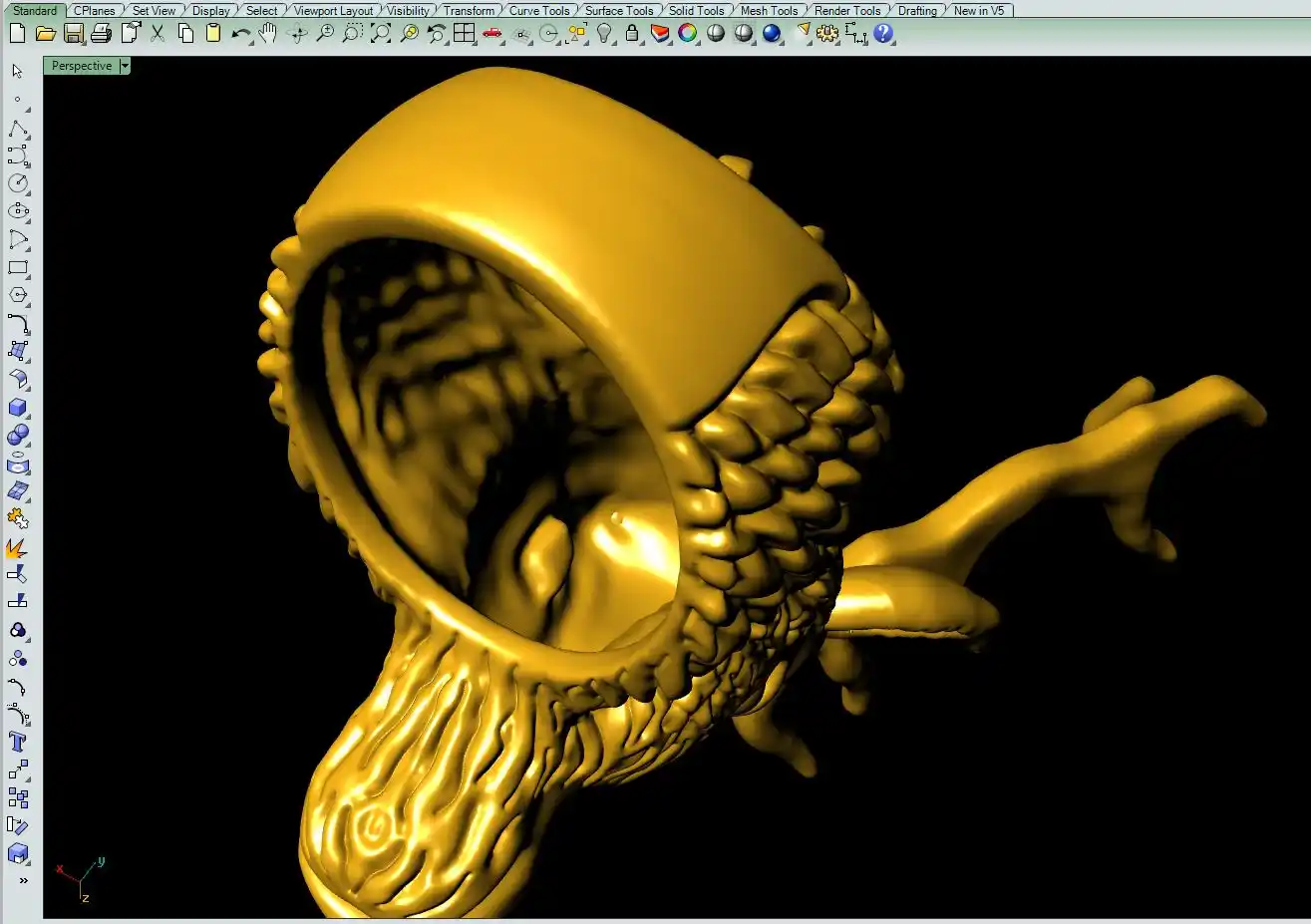
Task: Open the Perspective viewport dropdown arrow
Action: (125, 66)
